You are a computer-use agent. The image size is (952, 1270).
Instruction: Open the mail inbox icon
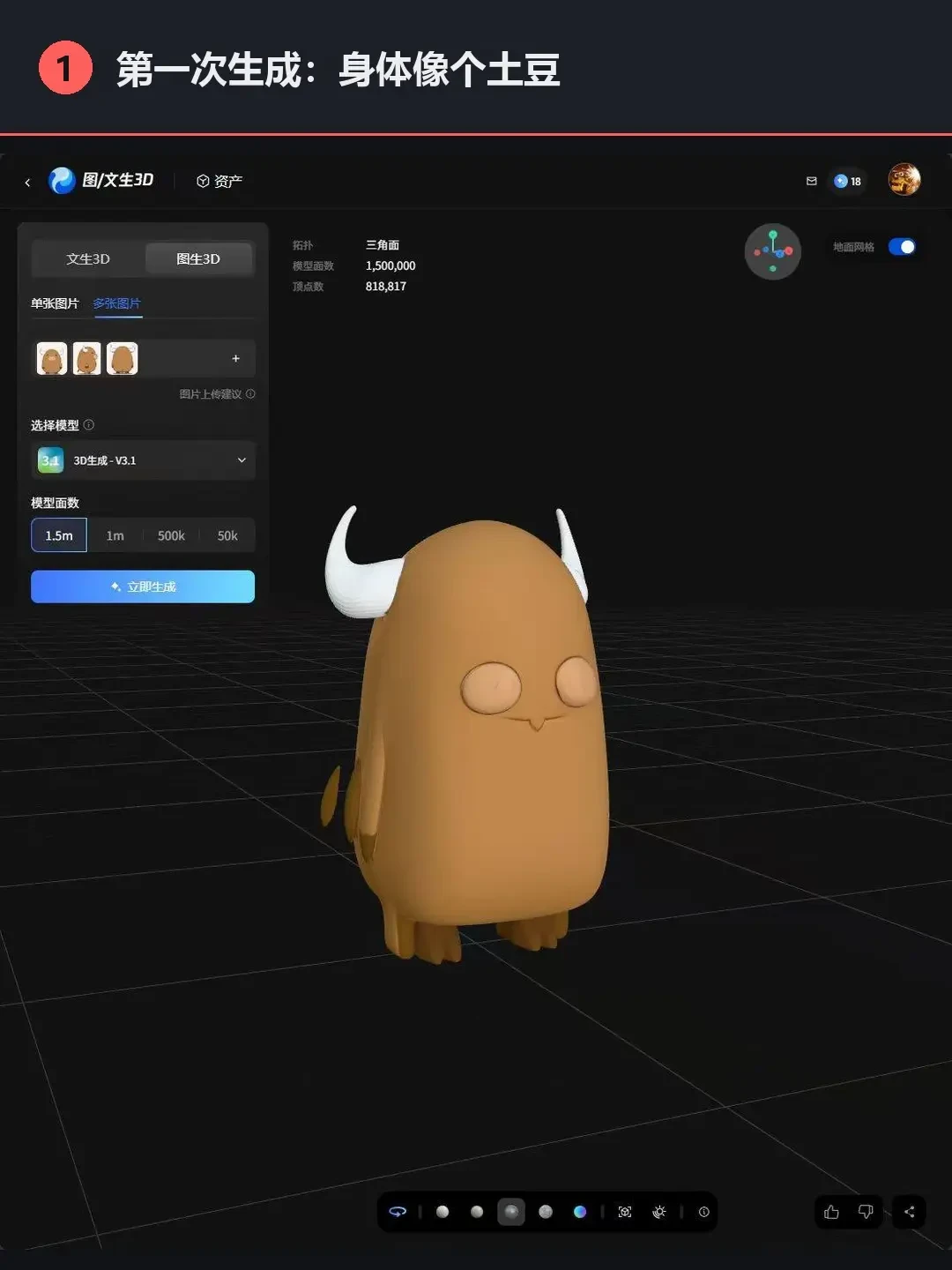811,181
